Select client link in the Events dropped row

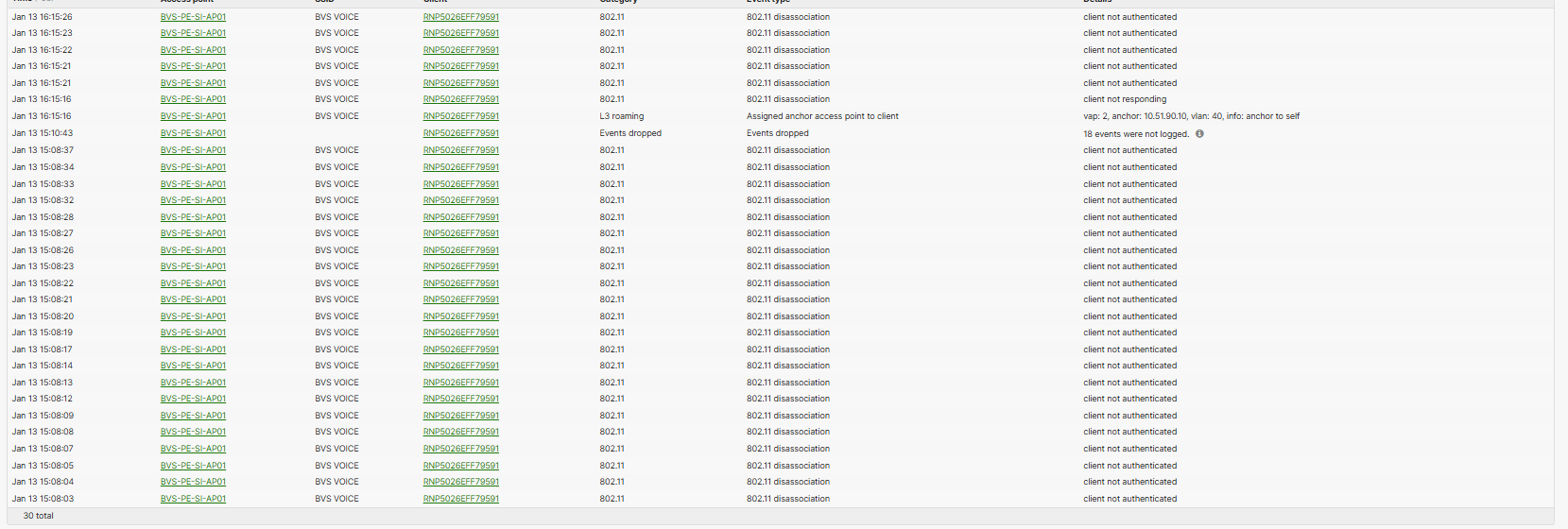(460, 133)
